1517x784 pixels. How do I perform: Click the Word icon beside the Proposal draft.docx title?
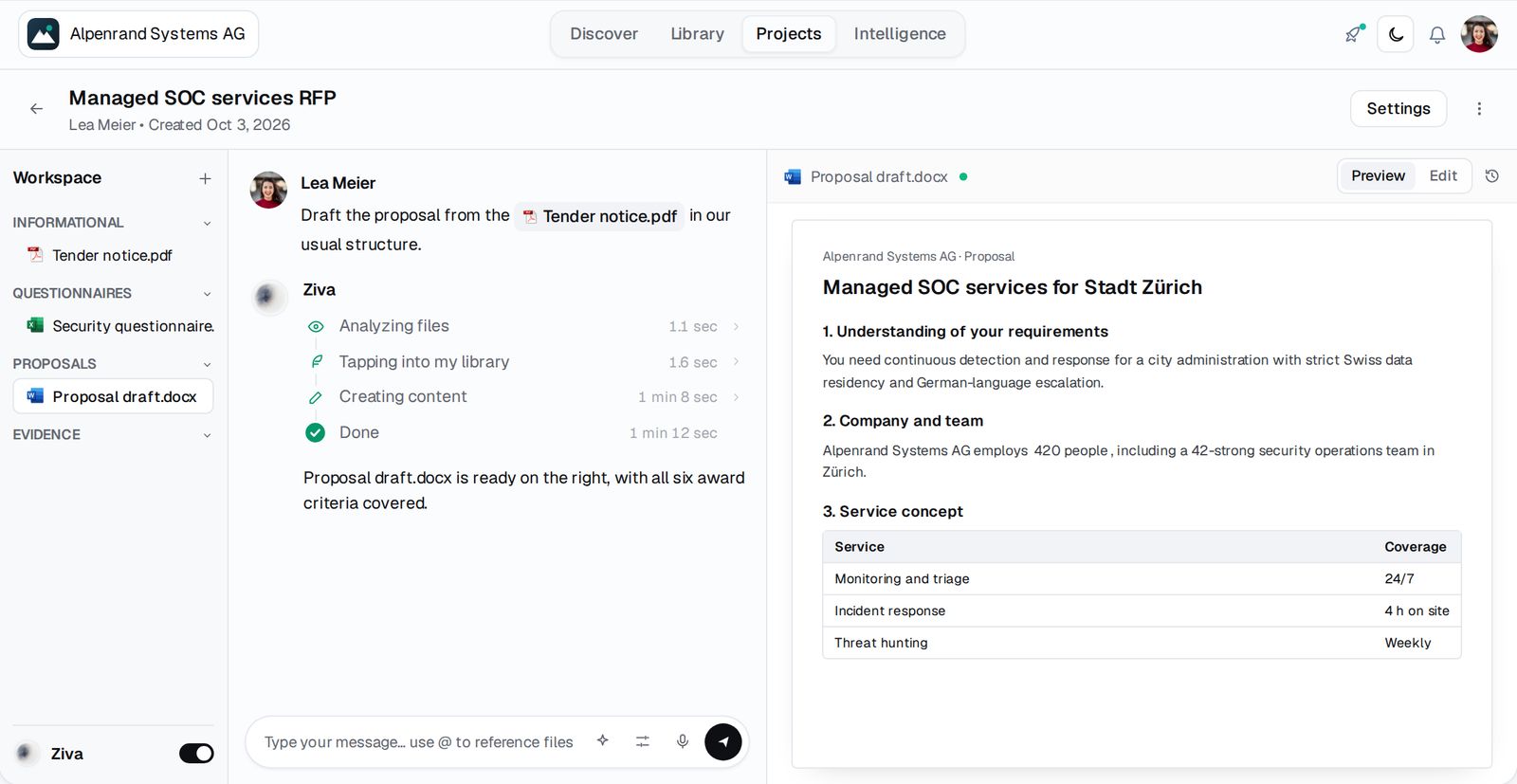793,177
